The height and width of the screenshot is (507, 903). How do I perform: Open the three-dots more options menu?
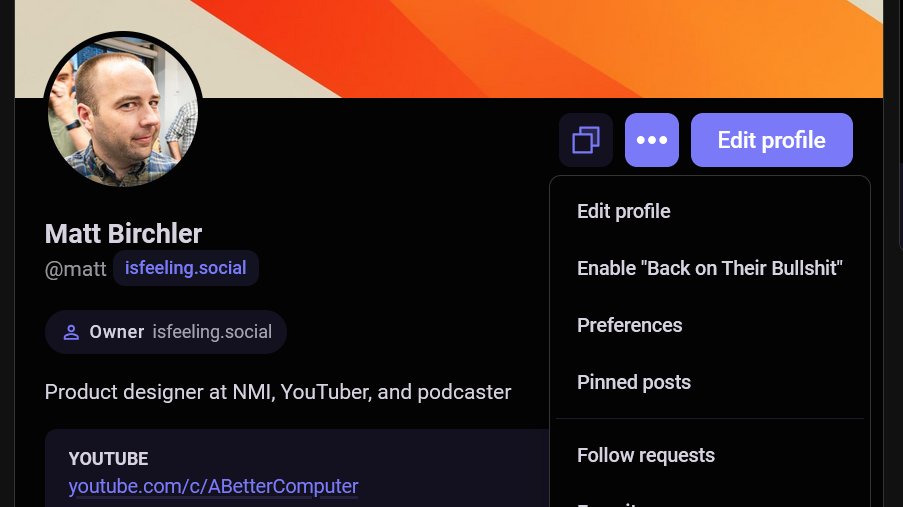coord(652,140)
